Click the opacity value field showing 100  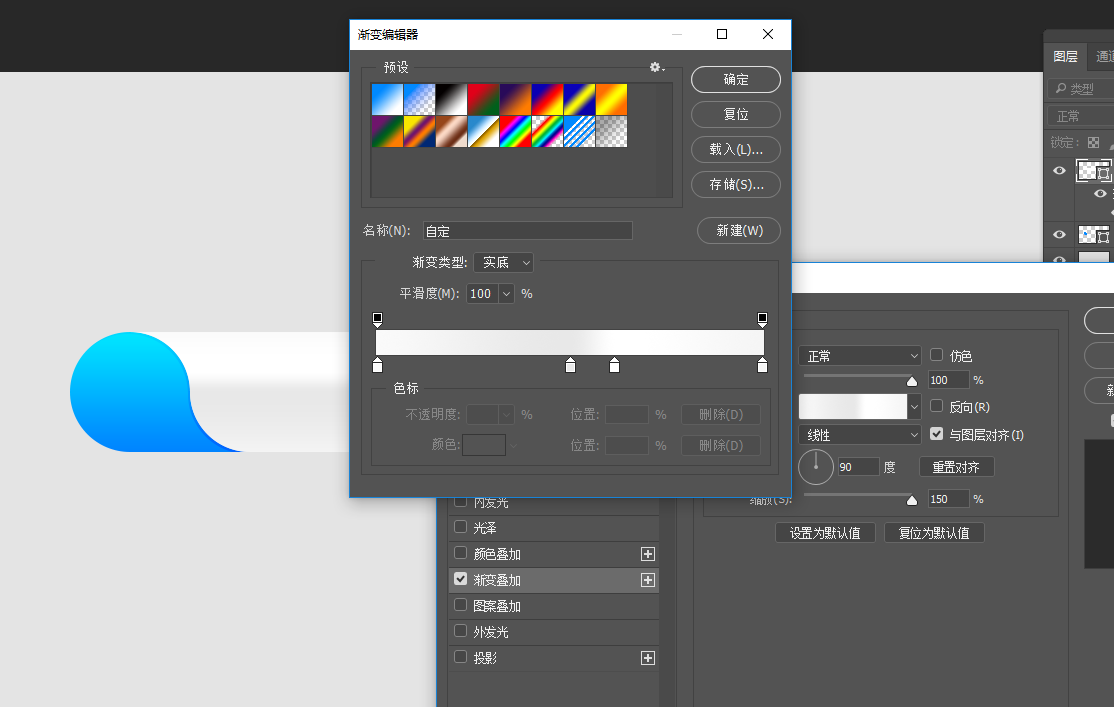[948, 380]
